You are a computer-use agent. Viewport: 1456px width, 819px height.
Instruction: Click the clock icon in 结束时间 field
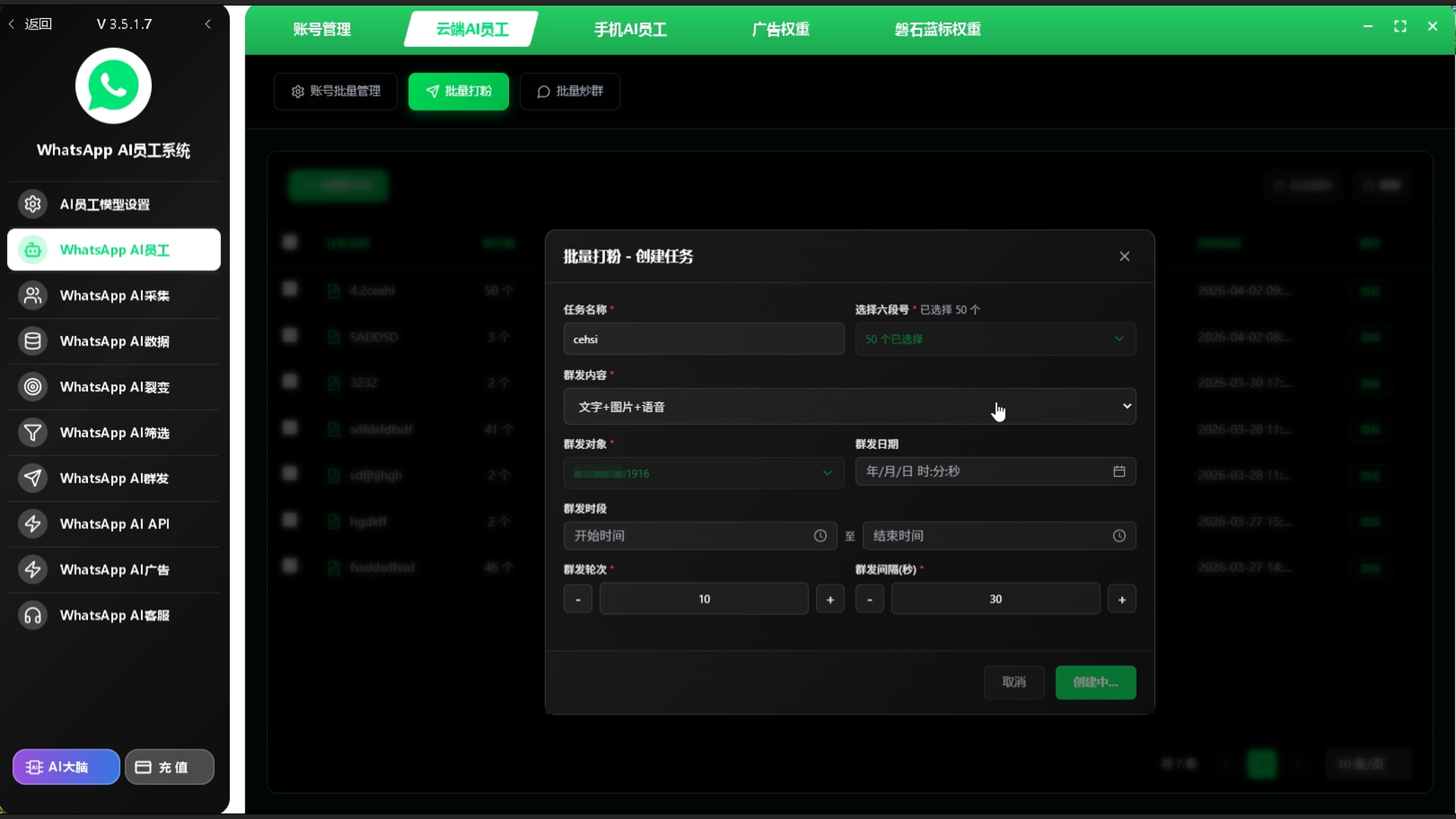coord(1119,536)
